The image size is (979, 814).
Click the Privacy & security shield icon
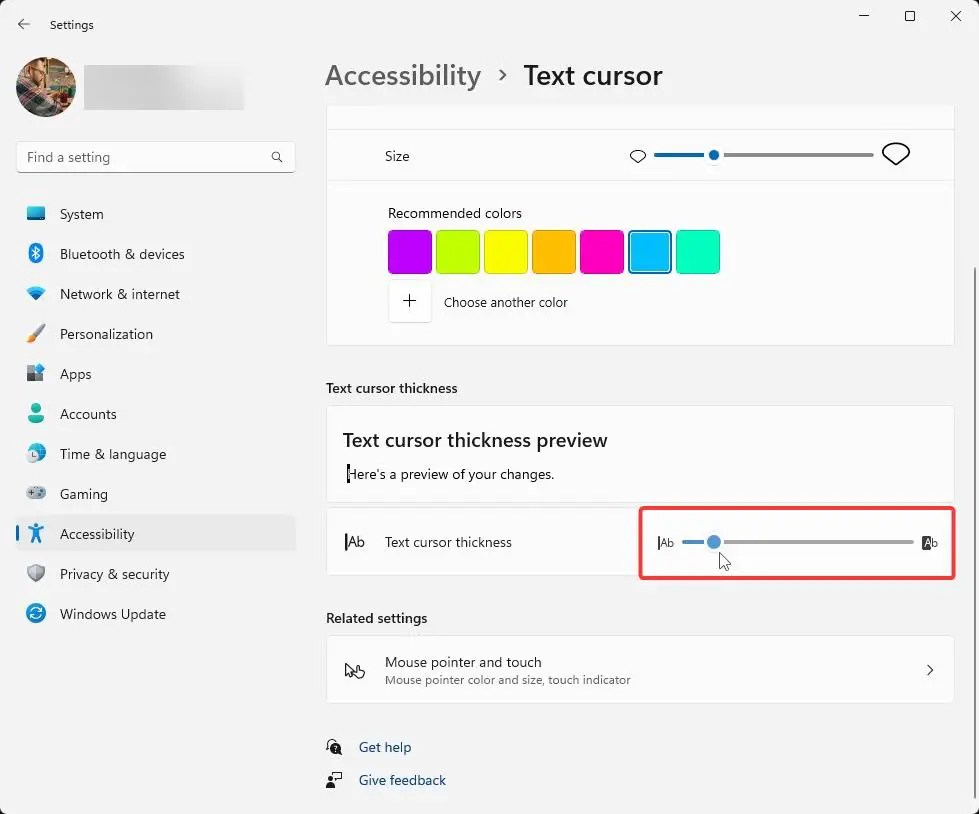36,573
